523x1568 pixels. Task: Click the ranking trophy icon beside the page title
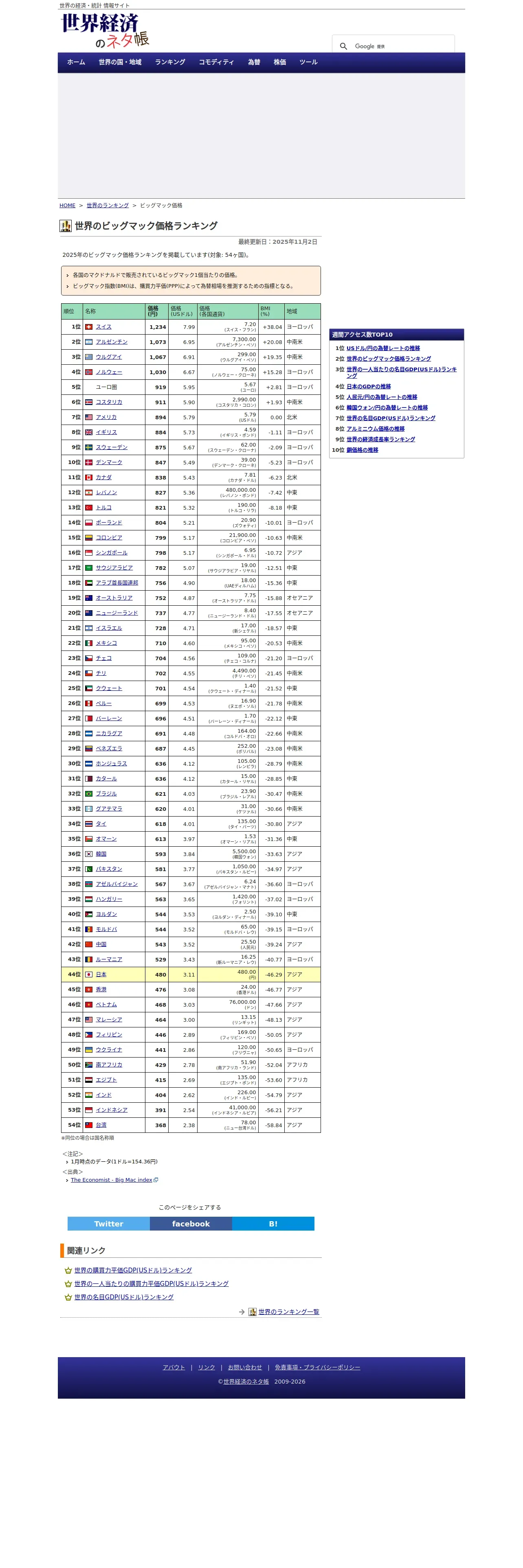click(x=65, y=226)
